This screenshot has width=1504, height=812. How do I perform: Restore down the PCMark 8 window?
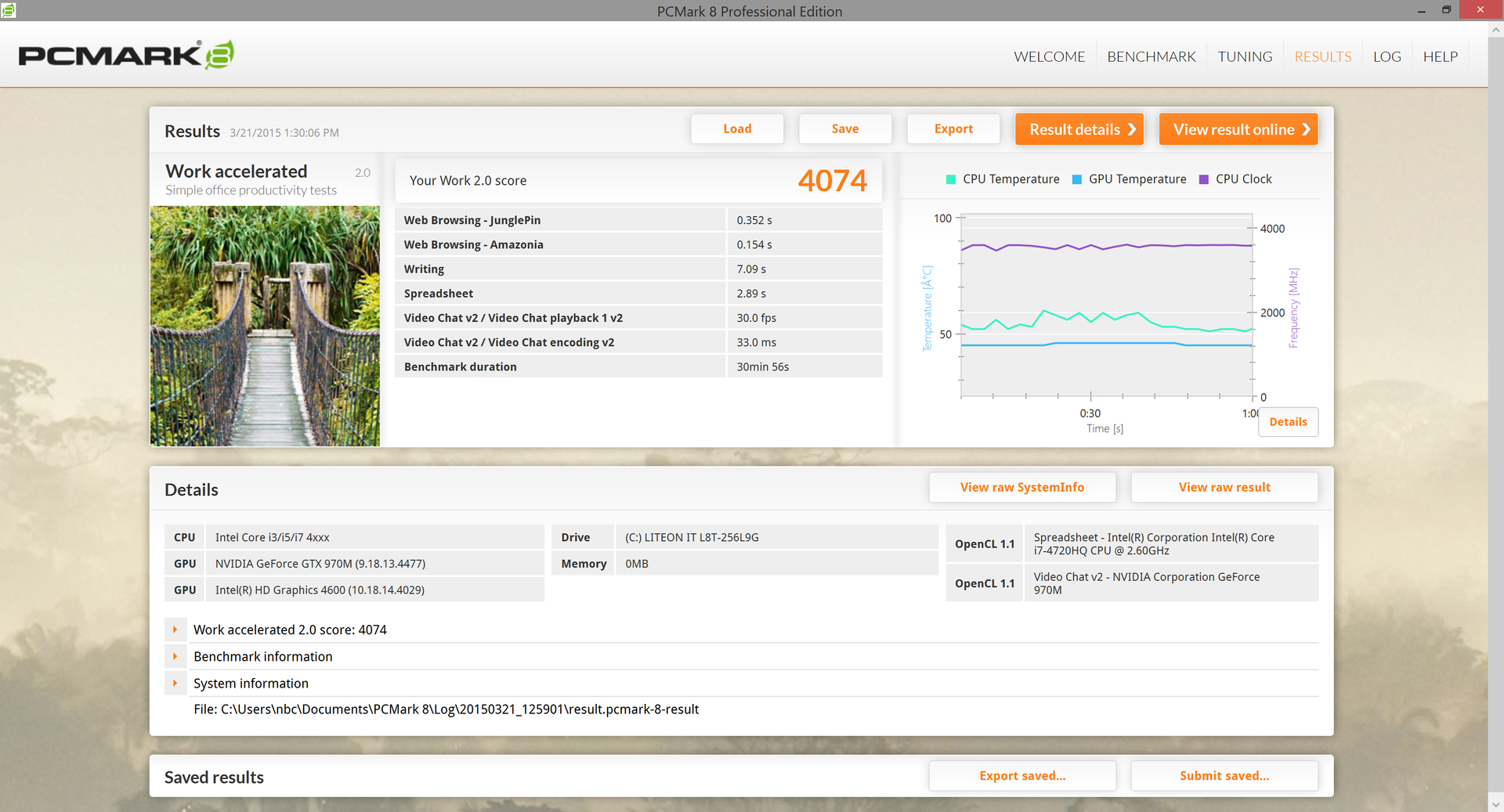1446,10
